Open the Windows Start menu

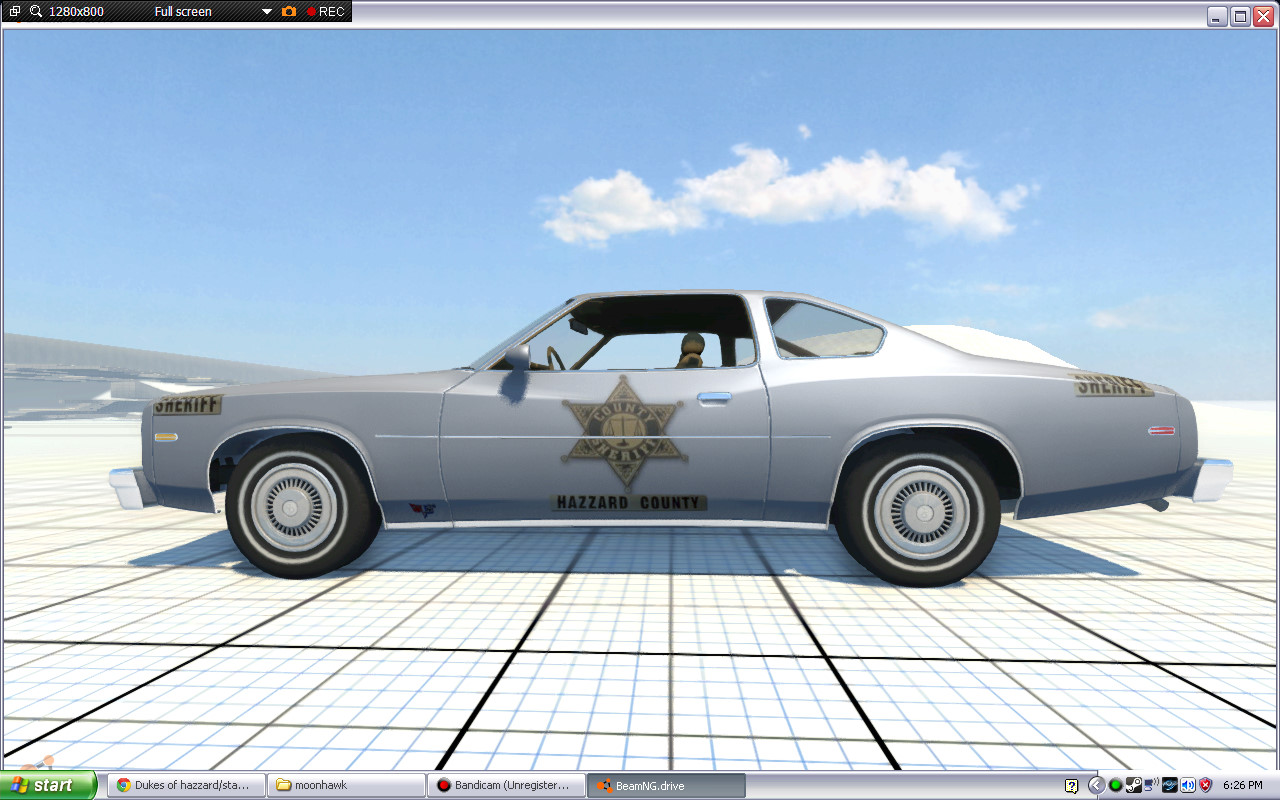coord(48,785)
